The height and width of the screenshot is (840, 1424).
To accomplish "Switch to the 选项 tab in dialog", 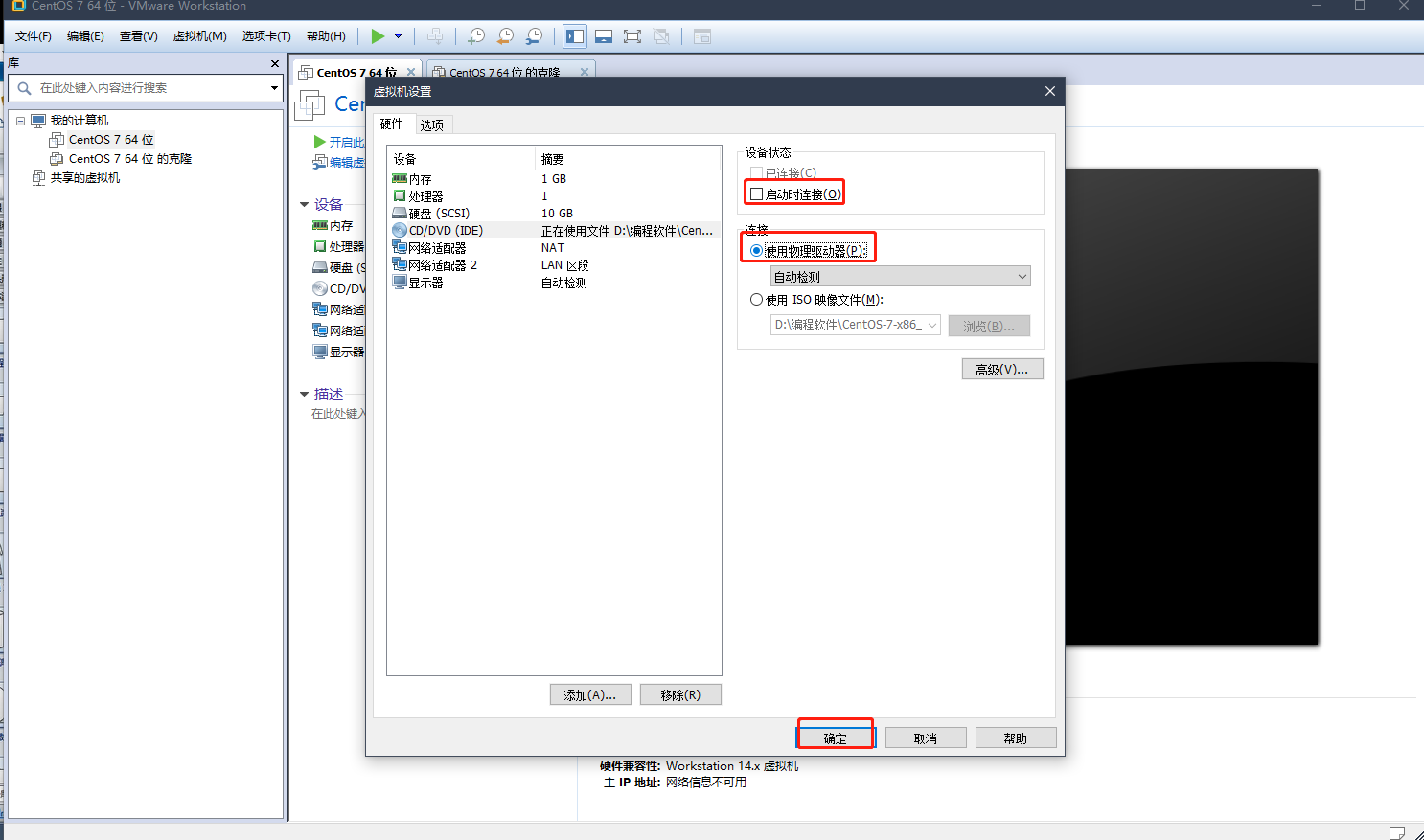I will (432, 125).
